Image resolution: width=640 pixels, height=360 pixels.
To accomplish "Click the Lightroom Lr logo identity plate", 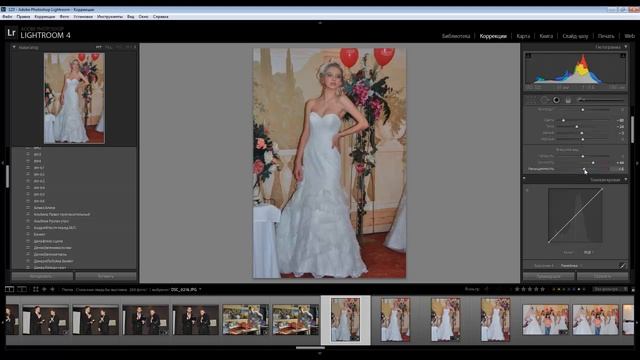I will tap(11, 33).
